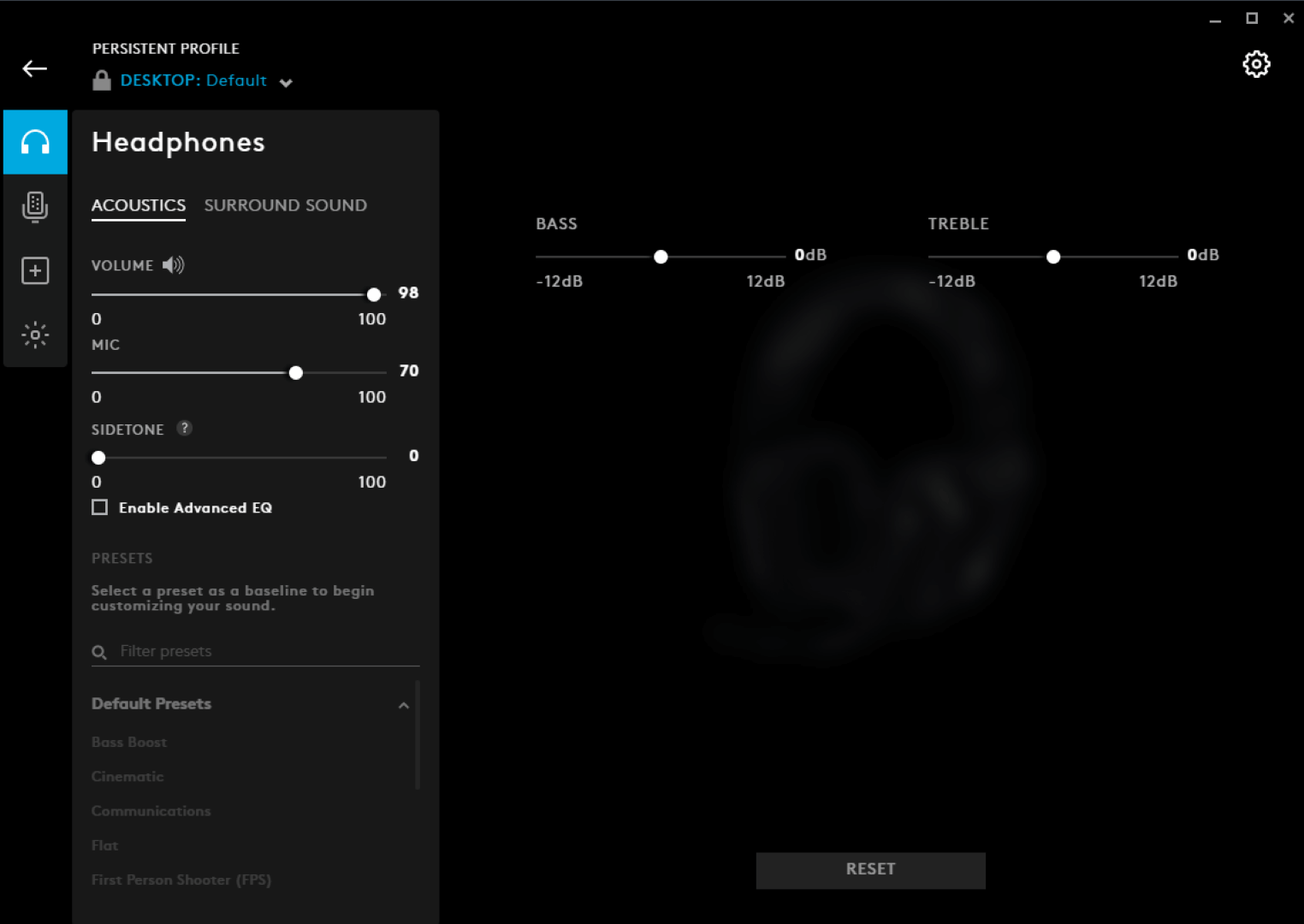Go back using the left arrow

point(35,68)
